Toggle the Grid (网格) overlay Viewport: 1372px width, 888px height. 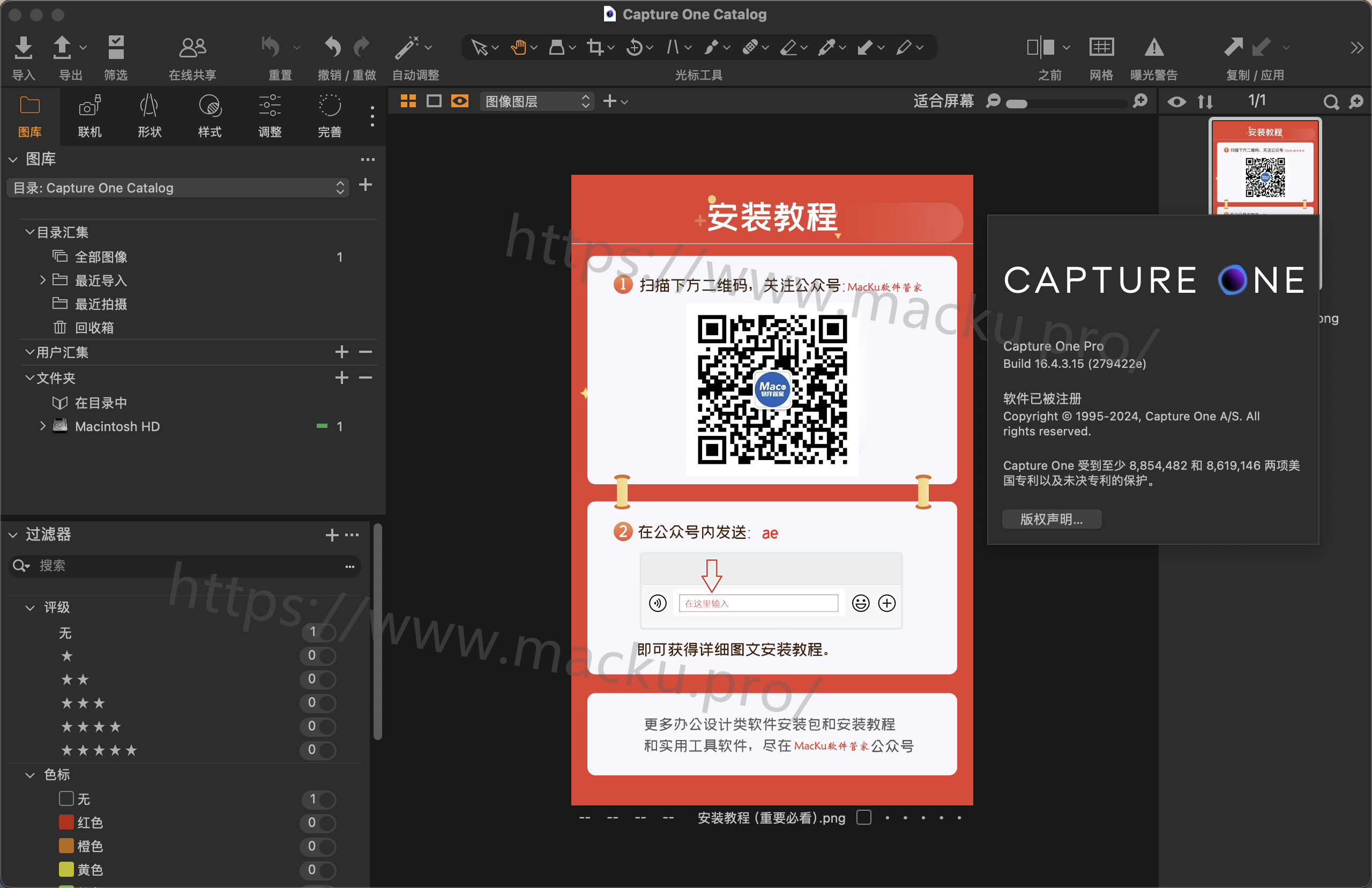coord(1101,47)
